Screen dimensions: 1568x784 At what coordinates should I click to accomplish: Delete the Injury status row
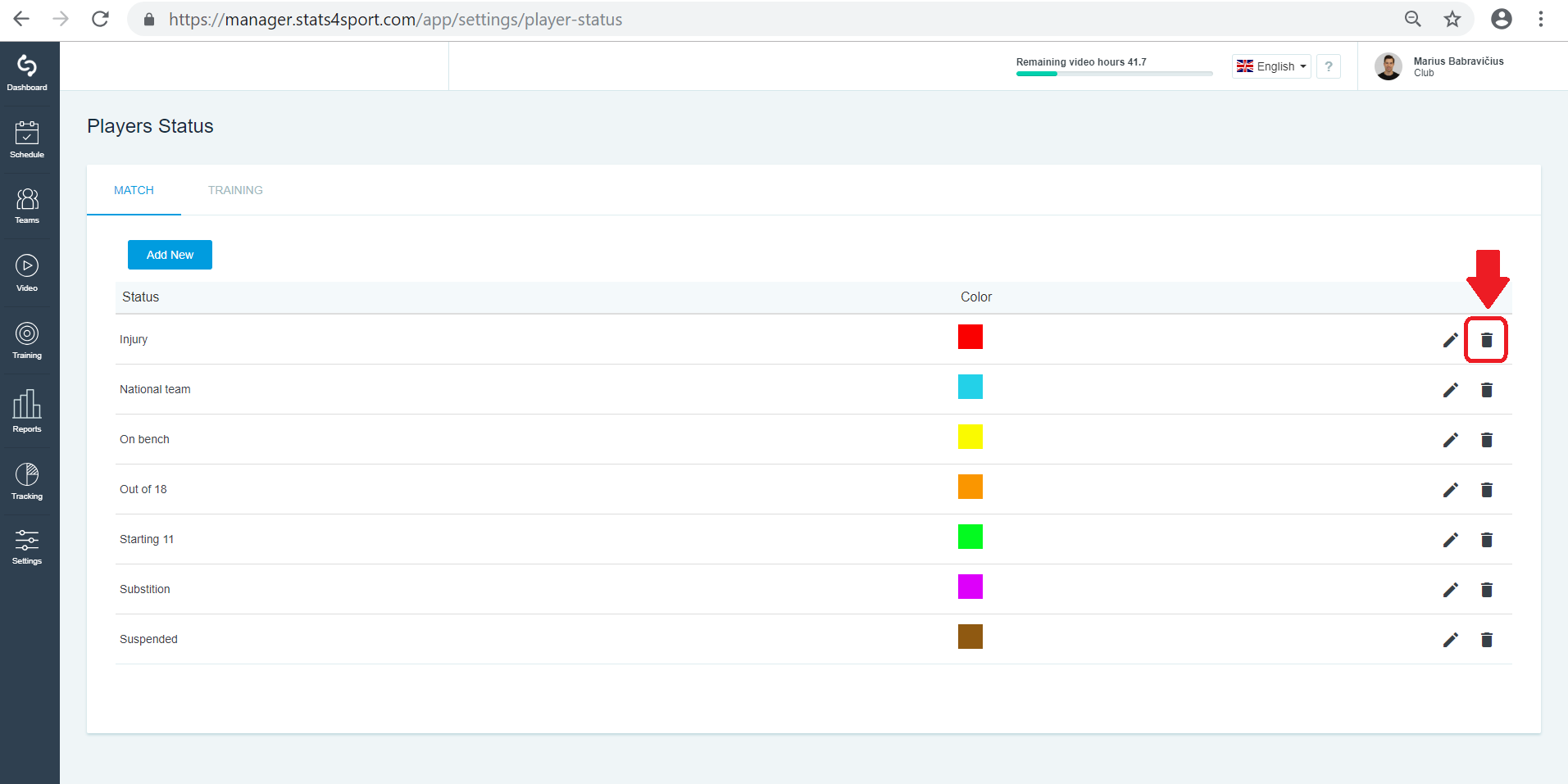coord(1486,340)
